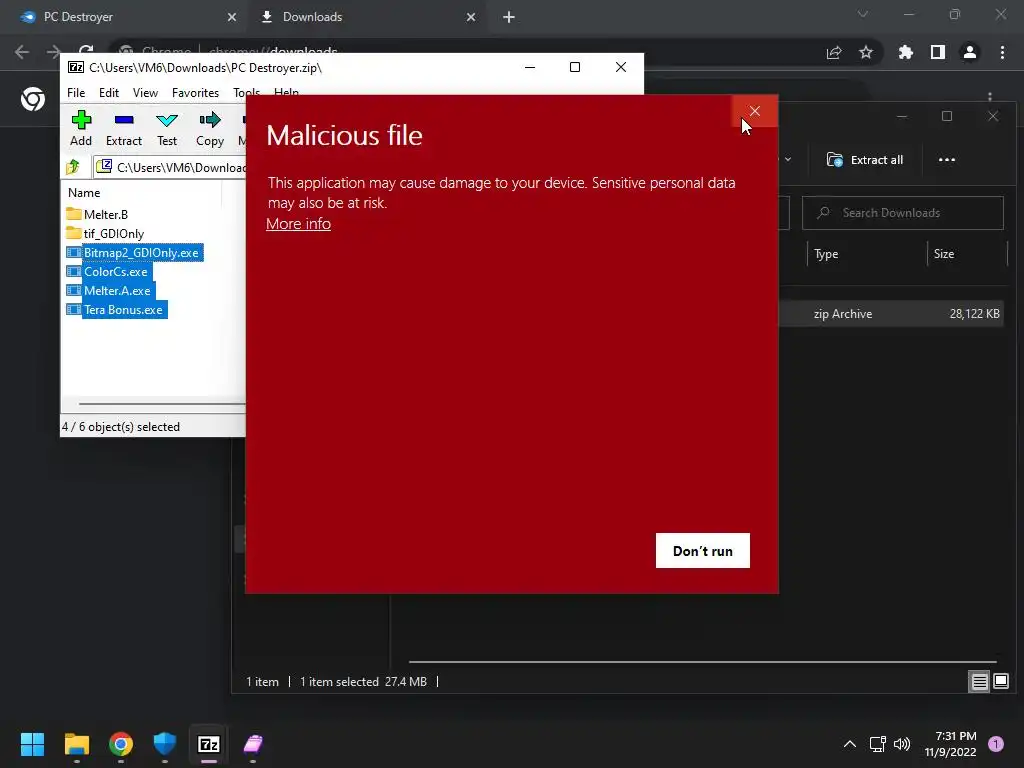Image resolution: width=1024 pixels, height=768 pixels.
Task: Click the volume tray icon
Action: [x=902, y=744]
